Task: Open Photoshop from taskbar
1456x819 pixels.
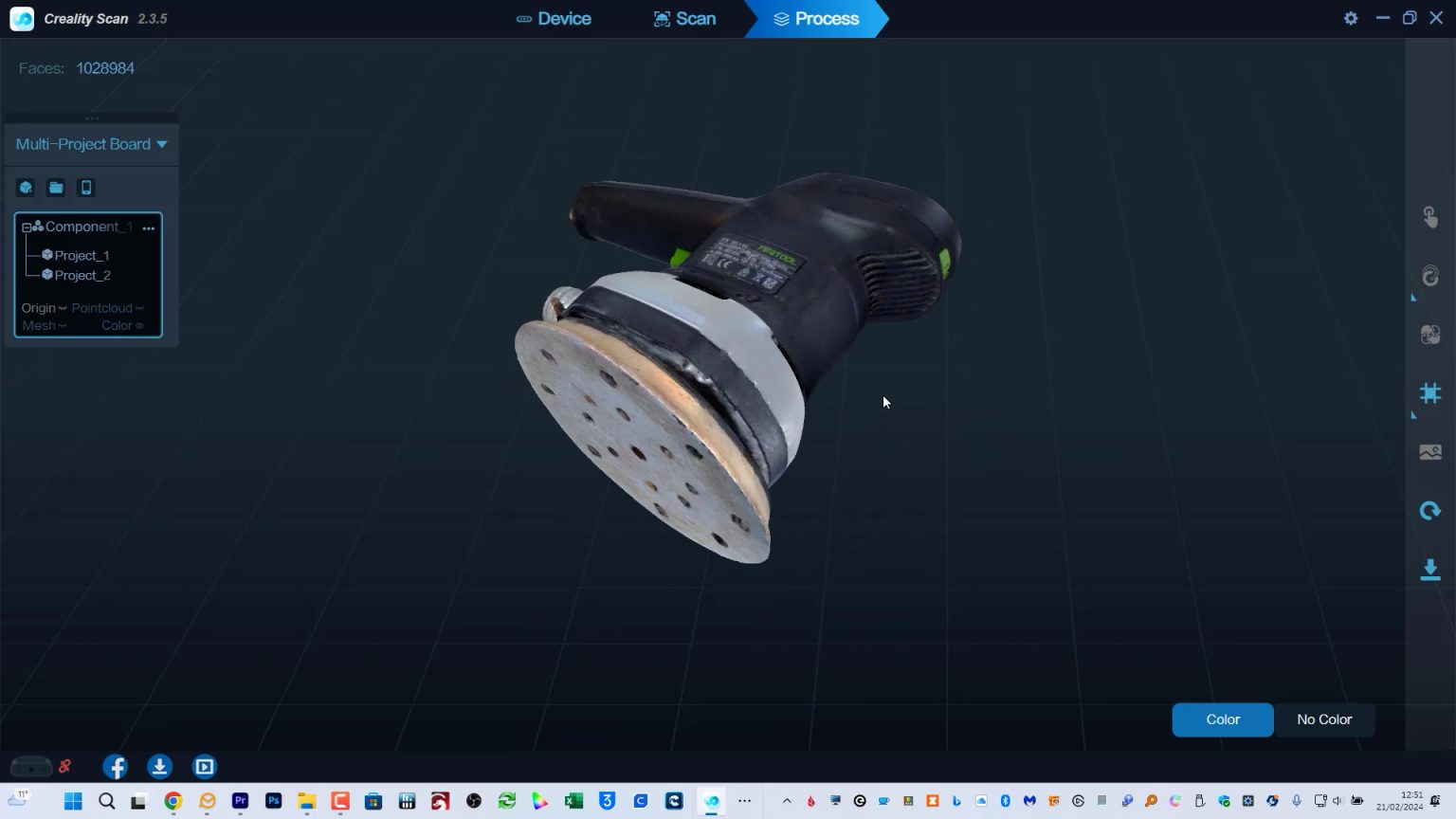Action: [x=273, y=801]
